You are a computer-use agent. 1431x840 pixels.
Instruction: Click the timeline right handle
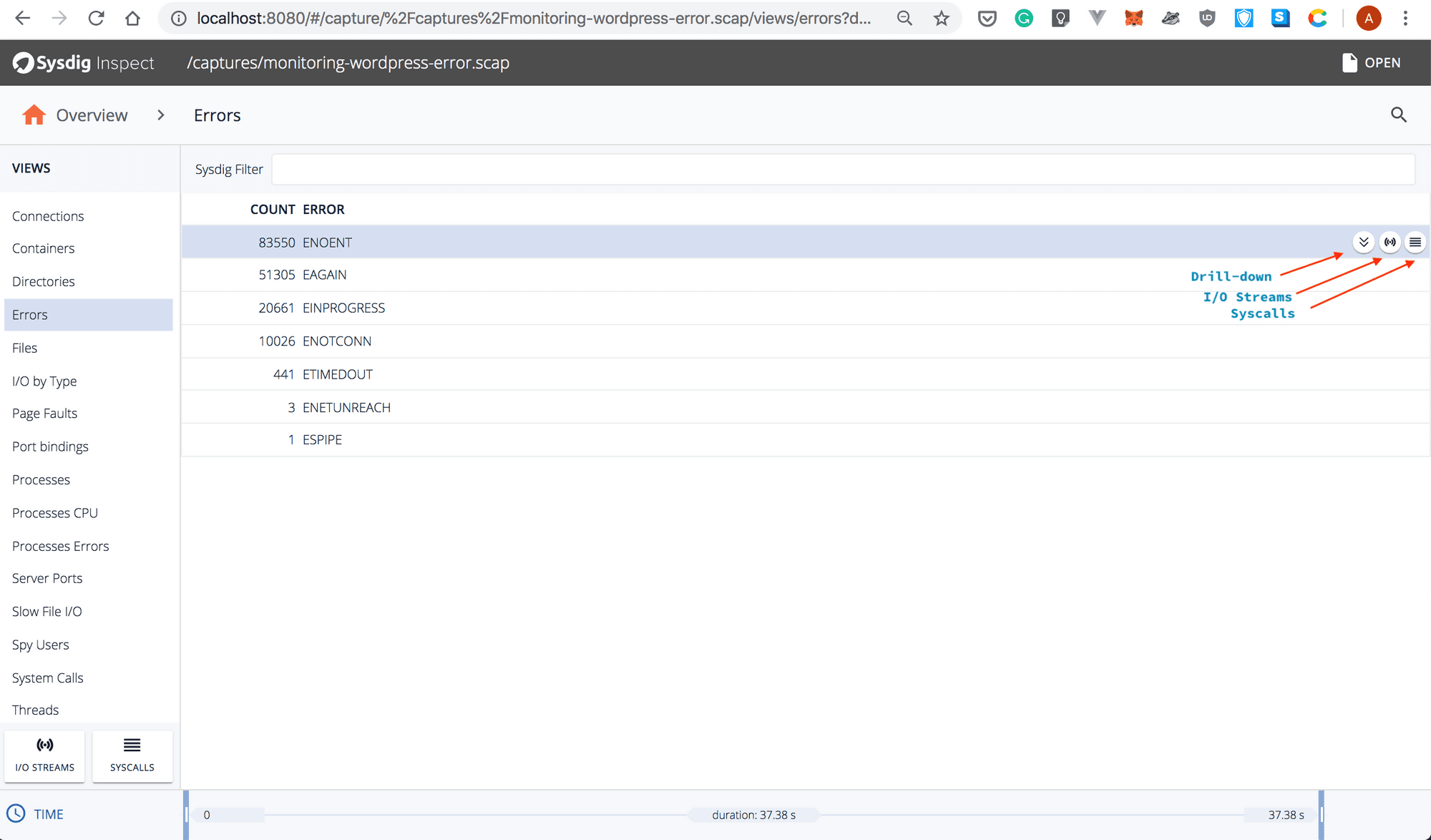1322,814
